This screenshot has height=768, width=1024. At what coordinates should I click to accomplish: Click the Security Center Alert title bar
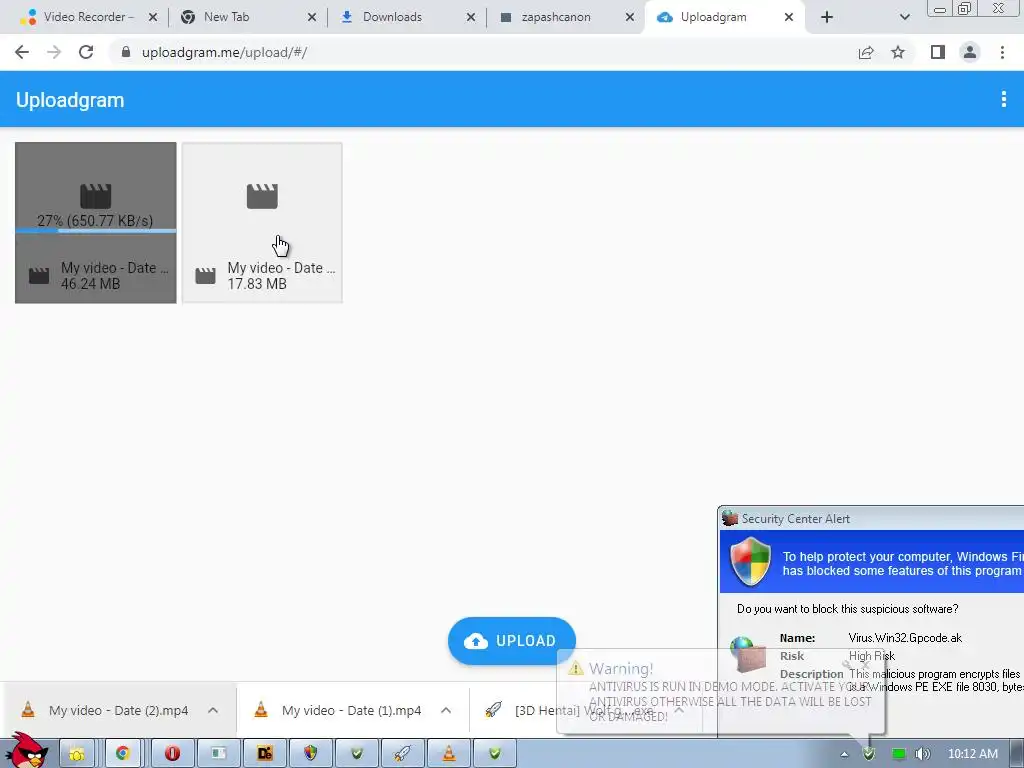pyautogui.click(x=871, y=519)
